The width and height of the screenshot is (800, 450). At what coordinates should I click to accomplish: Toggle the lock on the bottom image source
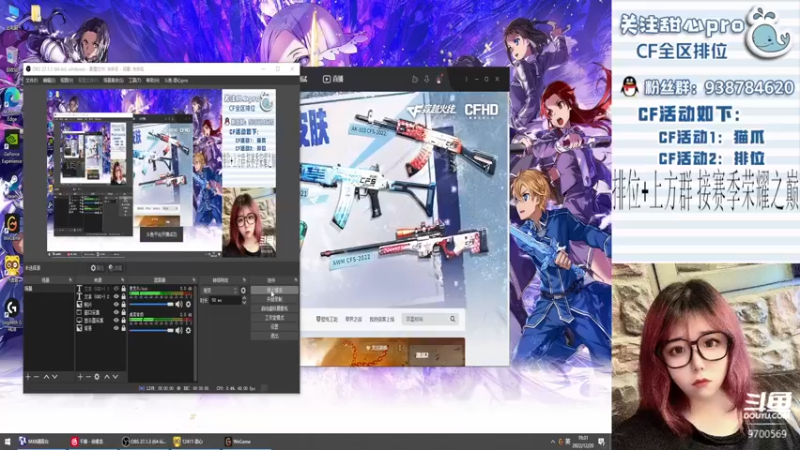click(123, 329)
